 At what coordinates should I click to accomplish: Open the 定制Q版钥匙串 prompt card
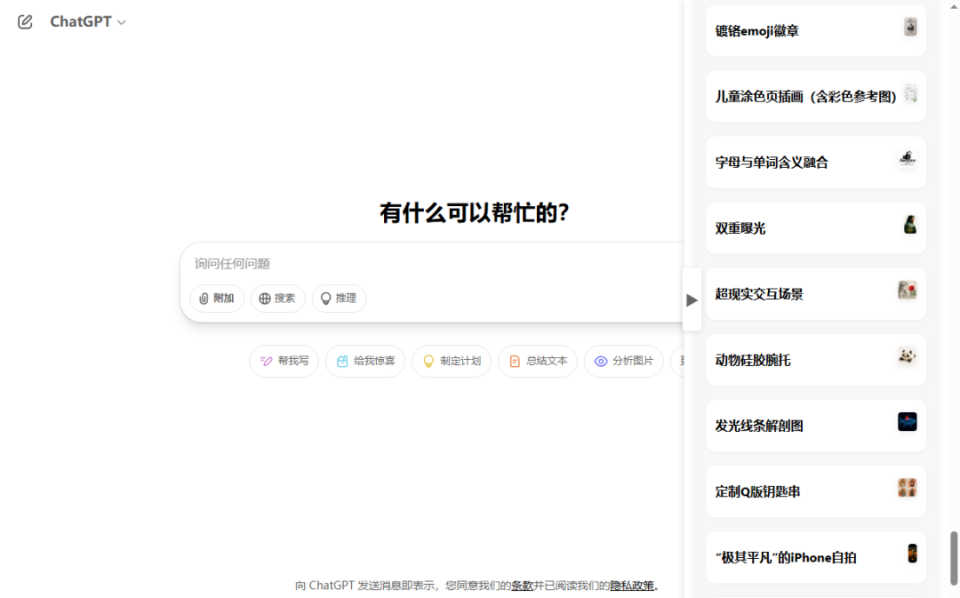pos(816,491)
